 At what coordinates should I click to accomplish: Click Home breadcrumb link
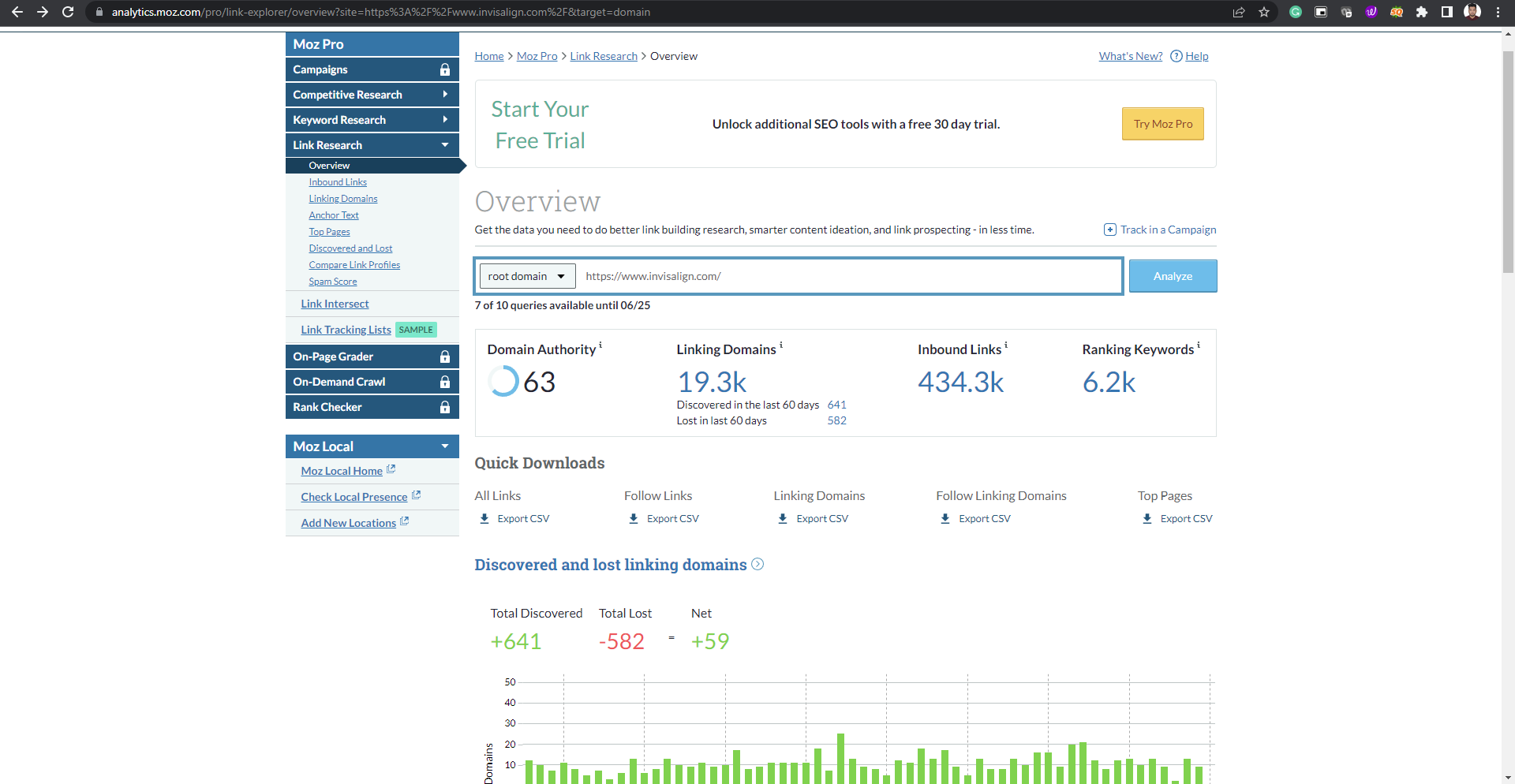click(x=489, y=56)
